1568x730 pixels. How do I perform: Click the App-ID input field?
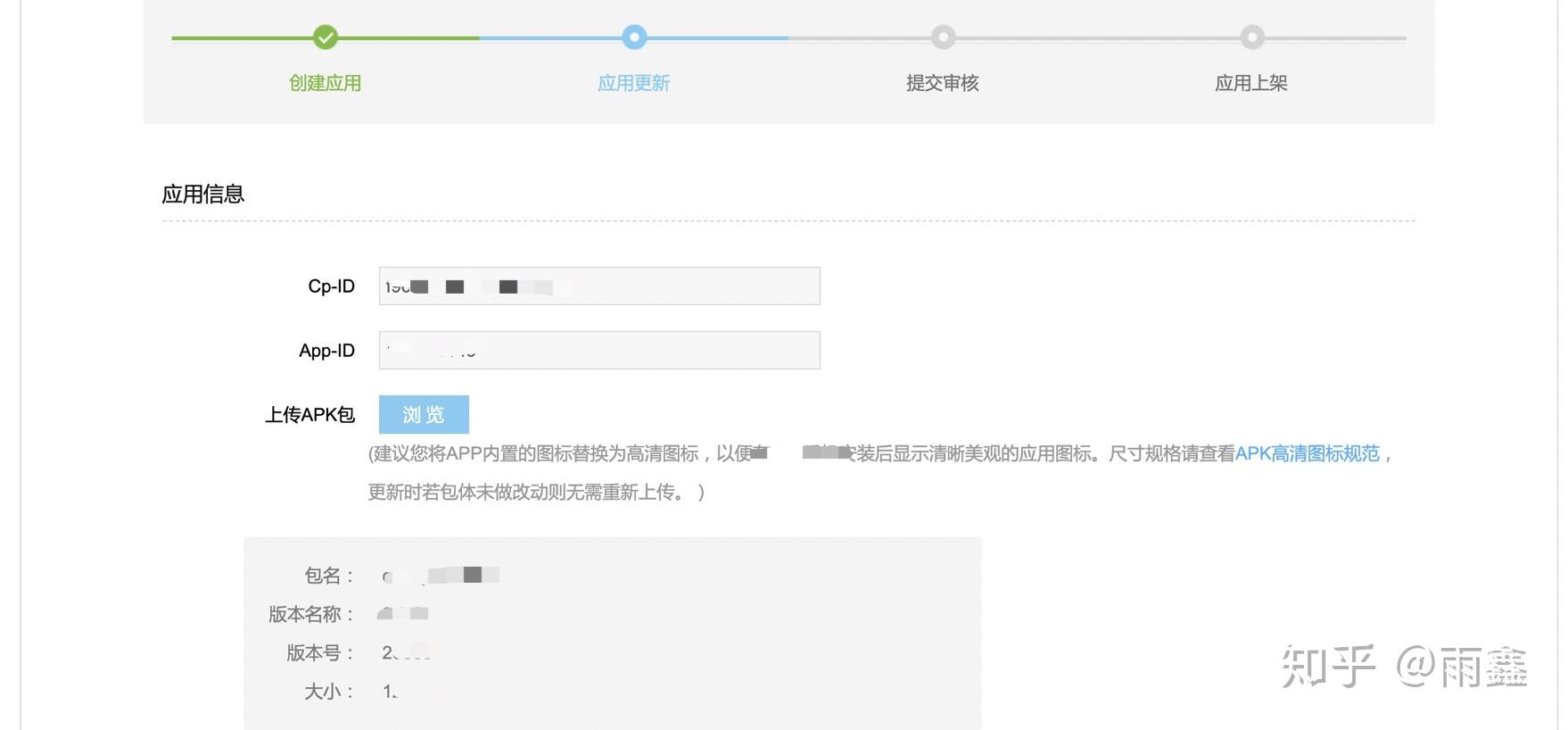[599, 351]
